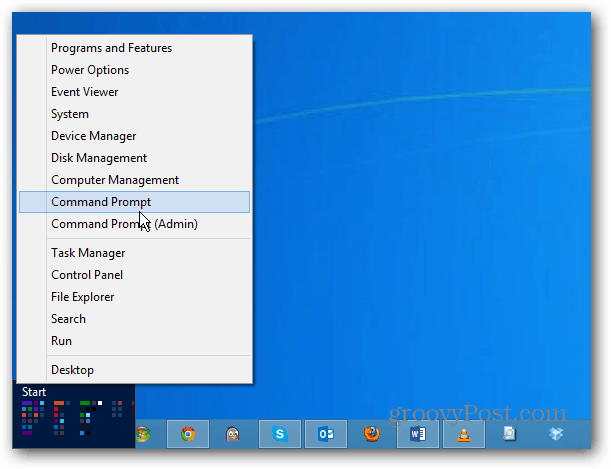This screenshot has width=611, height=469.
Task: Open the penguin Pidgin taskbar icon
Action: (x=233, y=434)
